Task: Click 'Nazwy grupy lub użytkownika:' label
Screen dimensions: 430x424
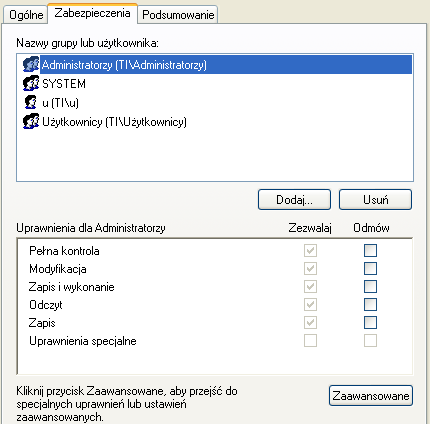Action: click(87, 43)
